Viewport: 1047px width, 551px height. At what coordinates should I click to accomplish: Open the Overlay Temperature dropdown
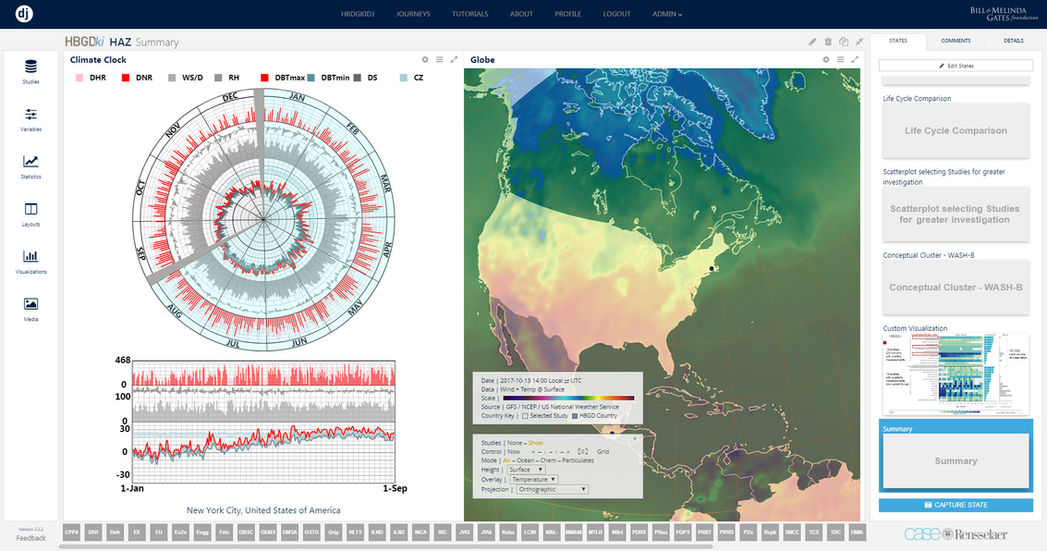click(534, 480)
